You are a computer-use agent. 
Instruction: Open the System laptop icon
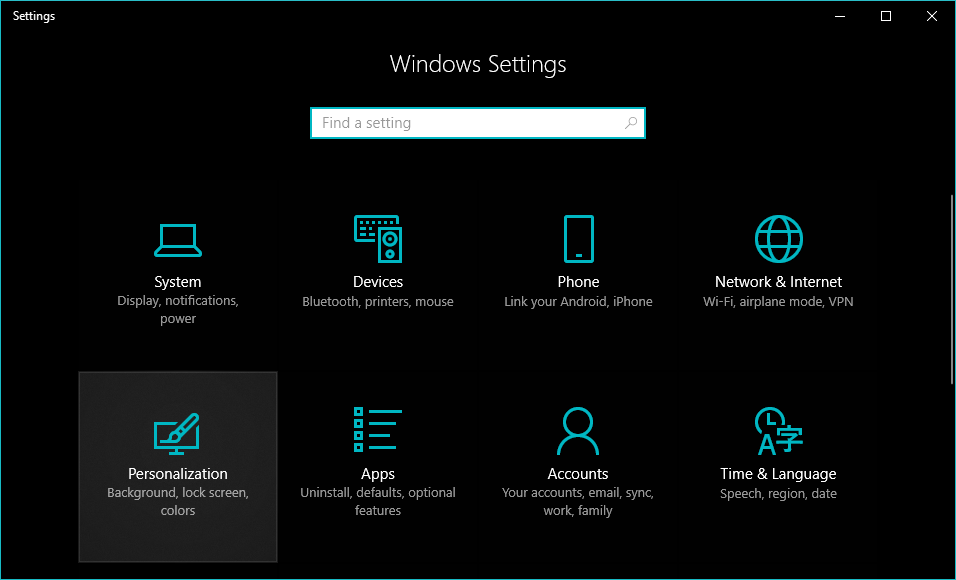click(177, 240)
